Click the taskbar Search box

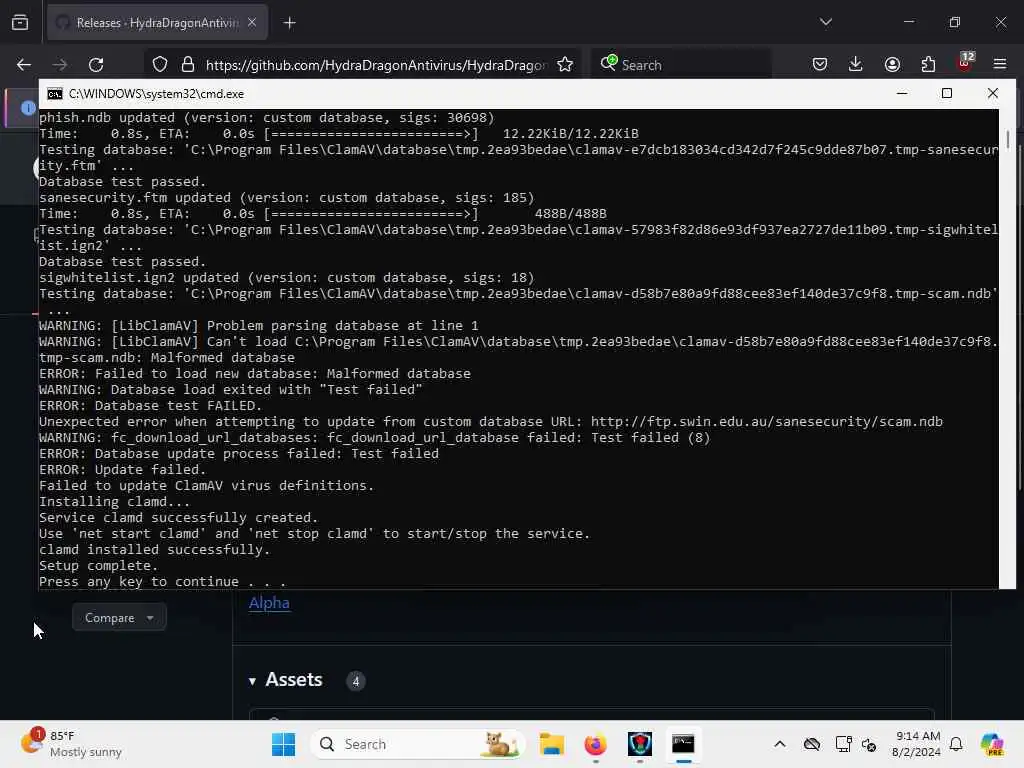click(418, 744)
